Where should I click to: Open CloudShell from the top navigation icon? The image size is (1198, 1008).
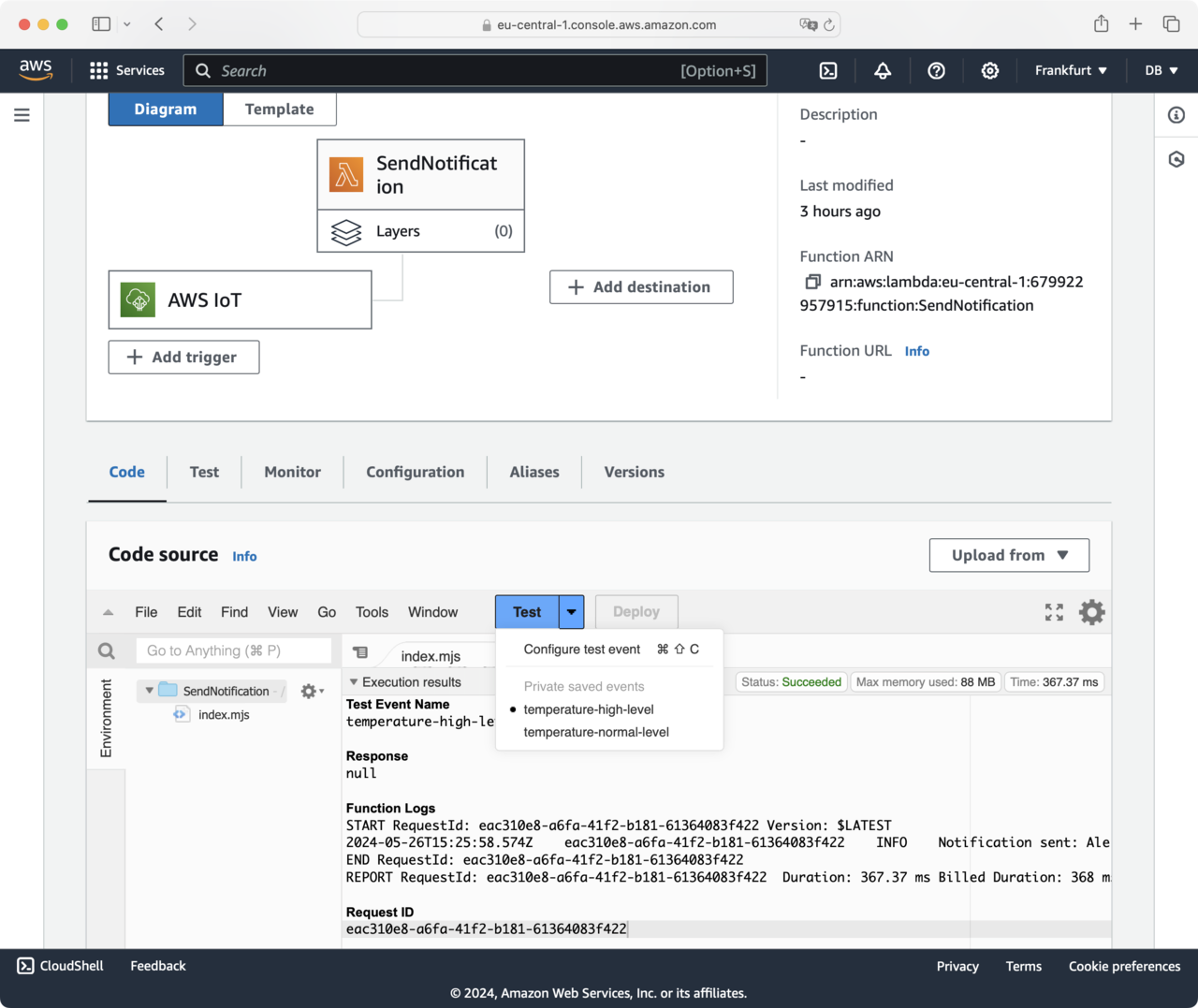pos(828,71)
